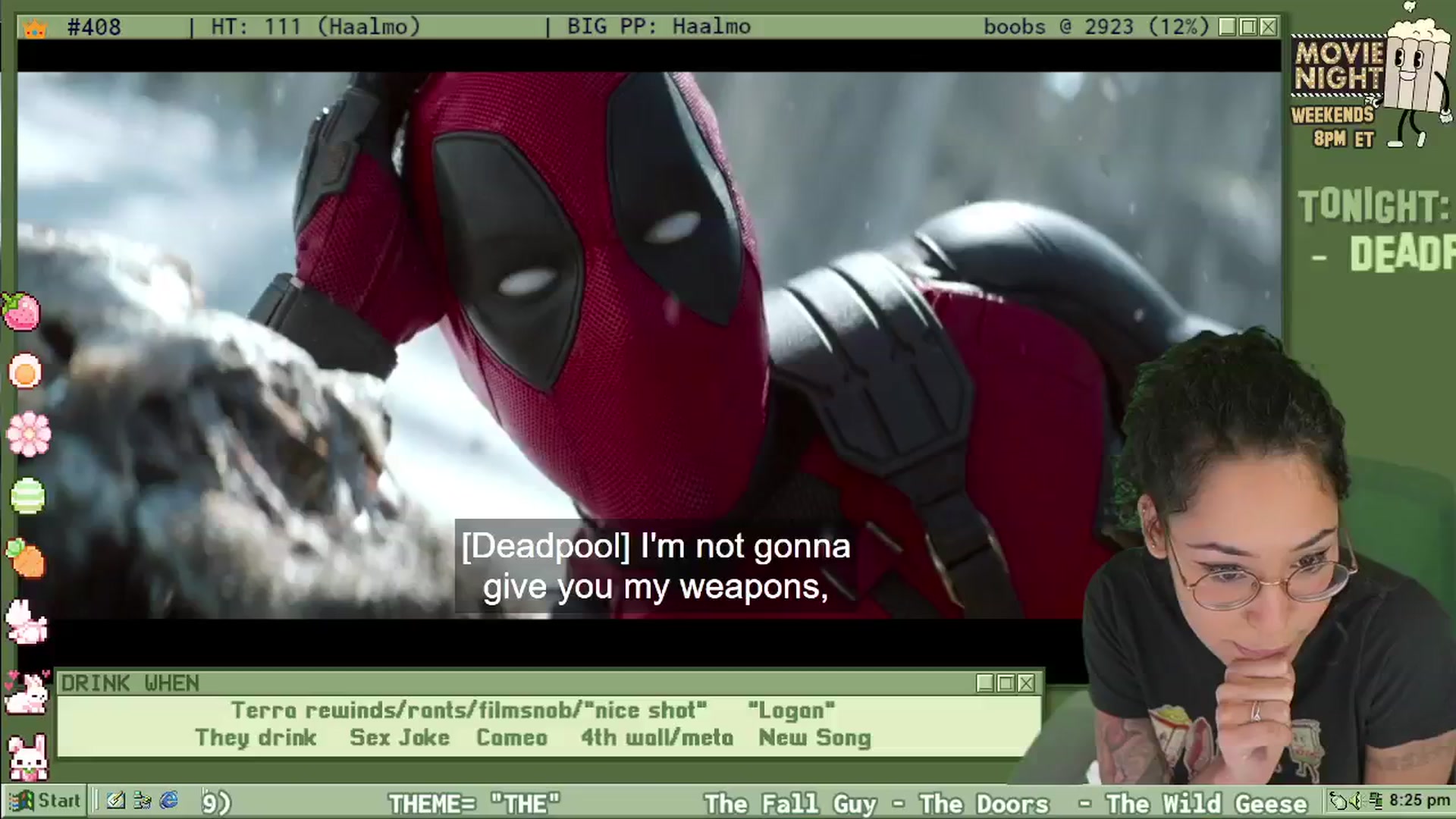1456x819 pixels.
Task: Click the network connection tray icon
Action: [x=1375, y=801]
